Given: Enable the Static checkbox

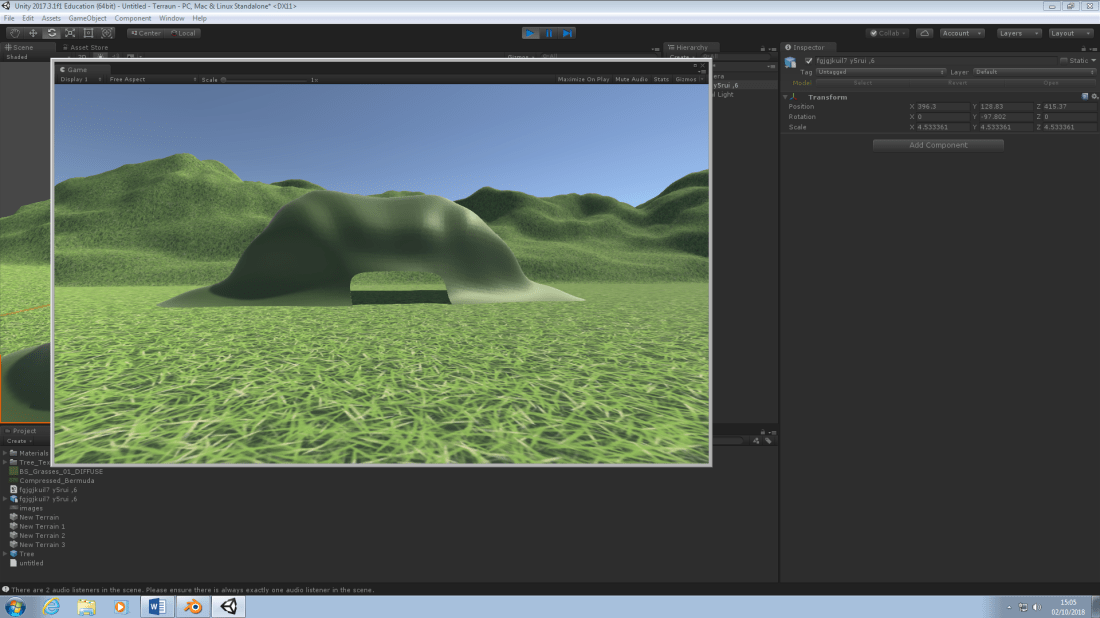Looking at the screenshot, I should click(x=1064, y=61).
